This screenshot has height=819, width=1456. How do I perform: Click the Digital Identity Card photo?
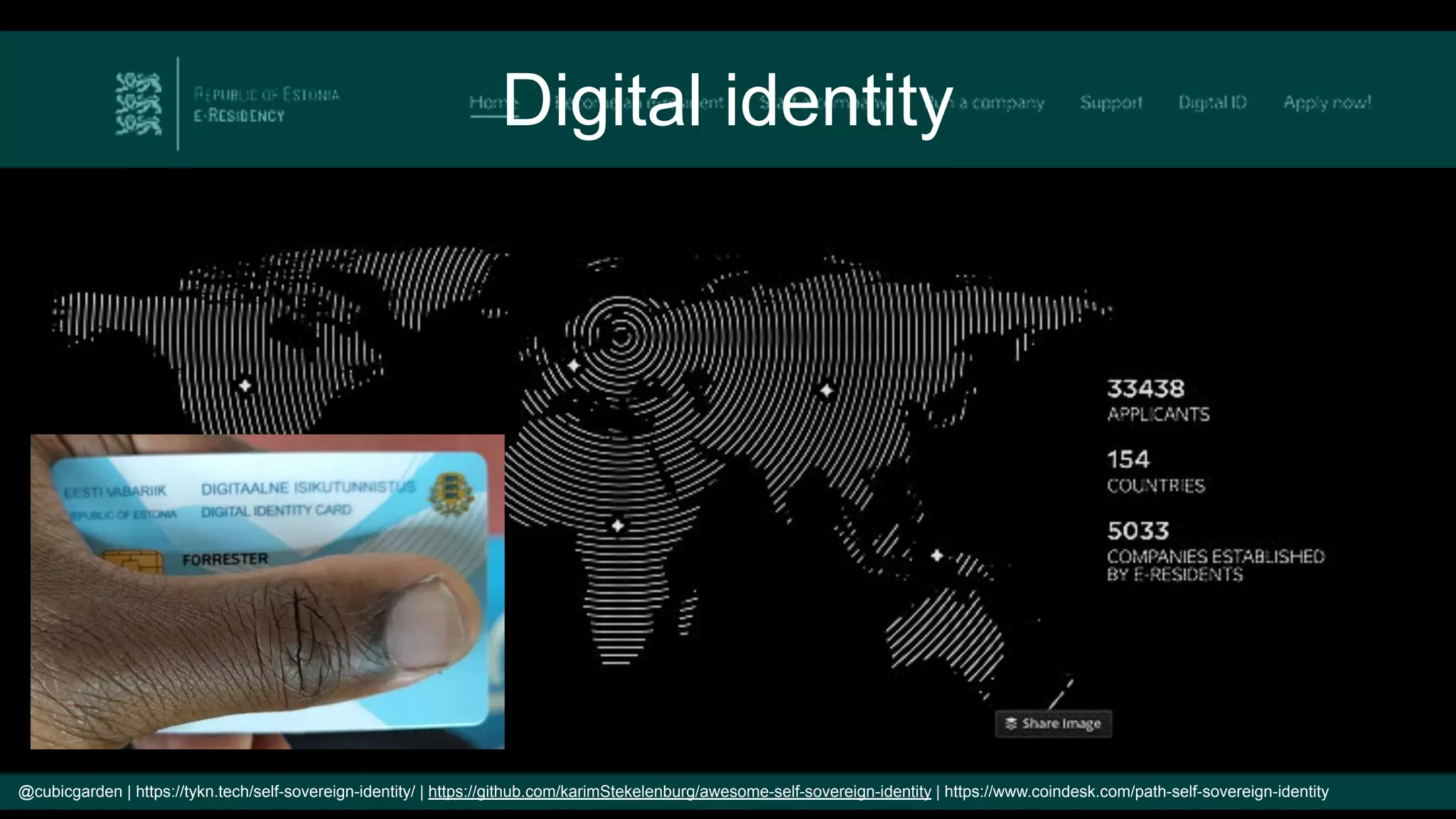[267, 591]
